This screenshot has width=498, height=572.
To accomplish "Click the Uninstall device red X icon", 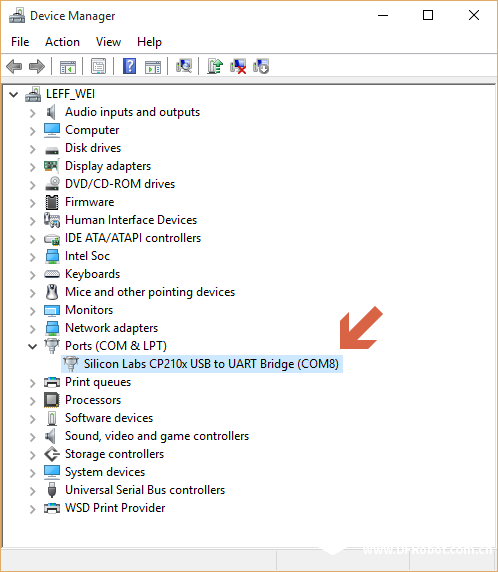I will point(238,67).
